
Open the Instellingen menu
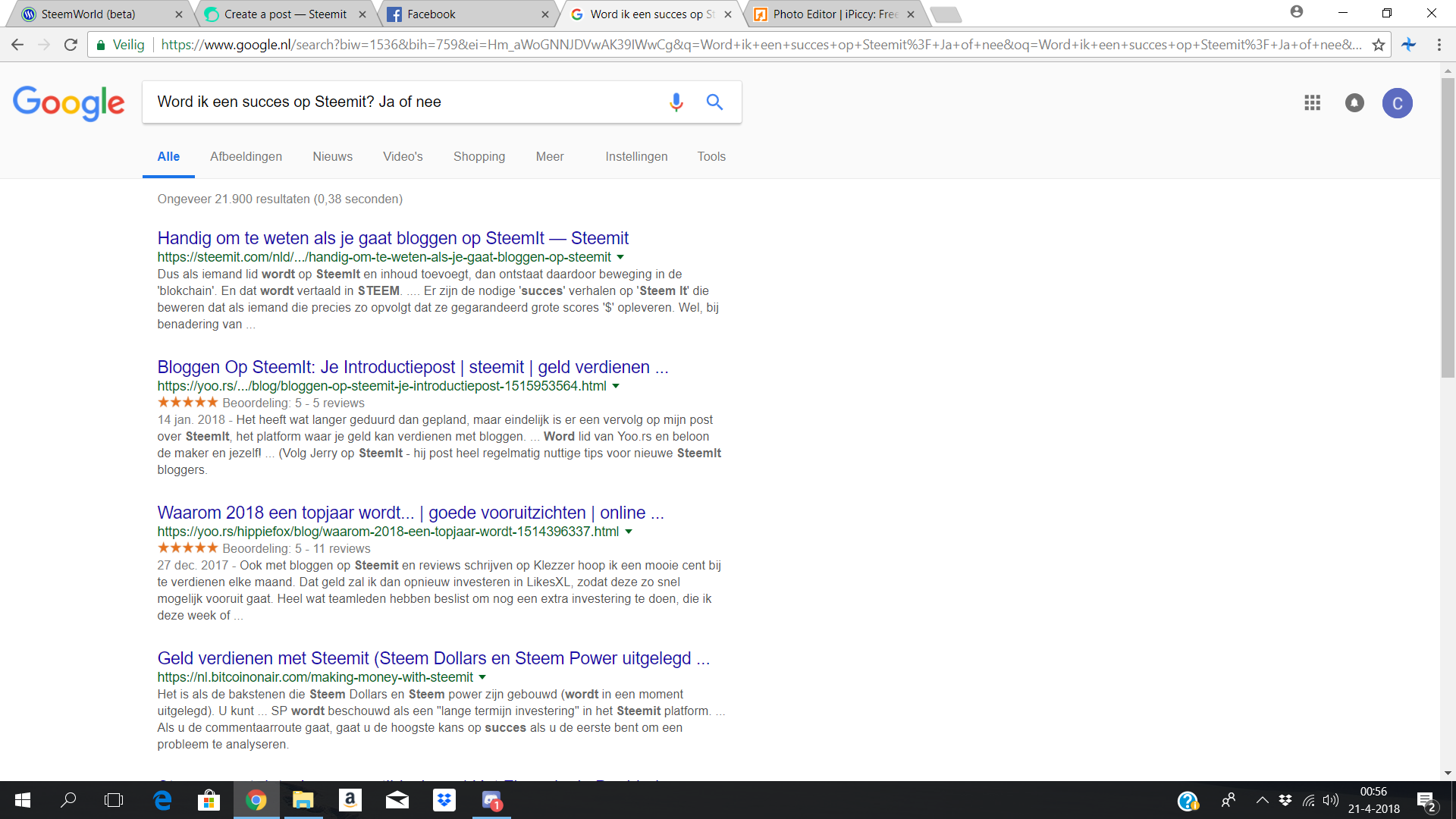coord(636,156)
